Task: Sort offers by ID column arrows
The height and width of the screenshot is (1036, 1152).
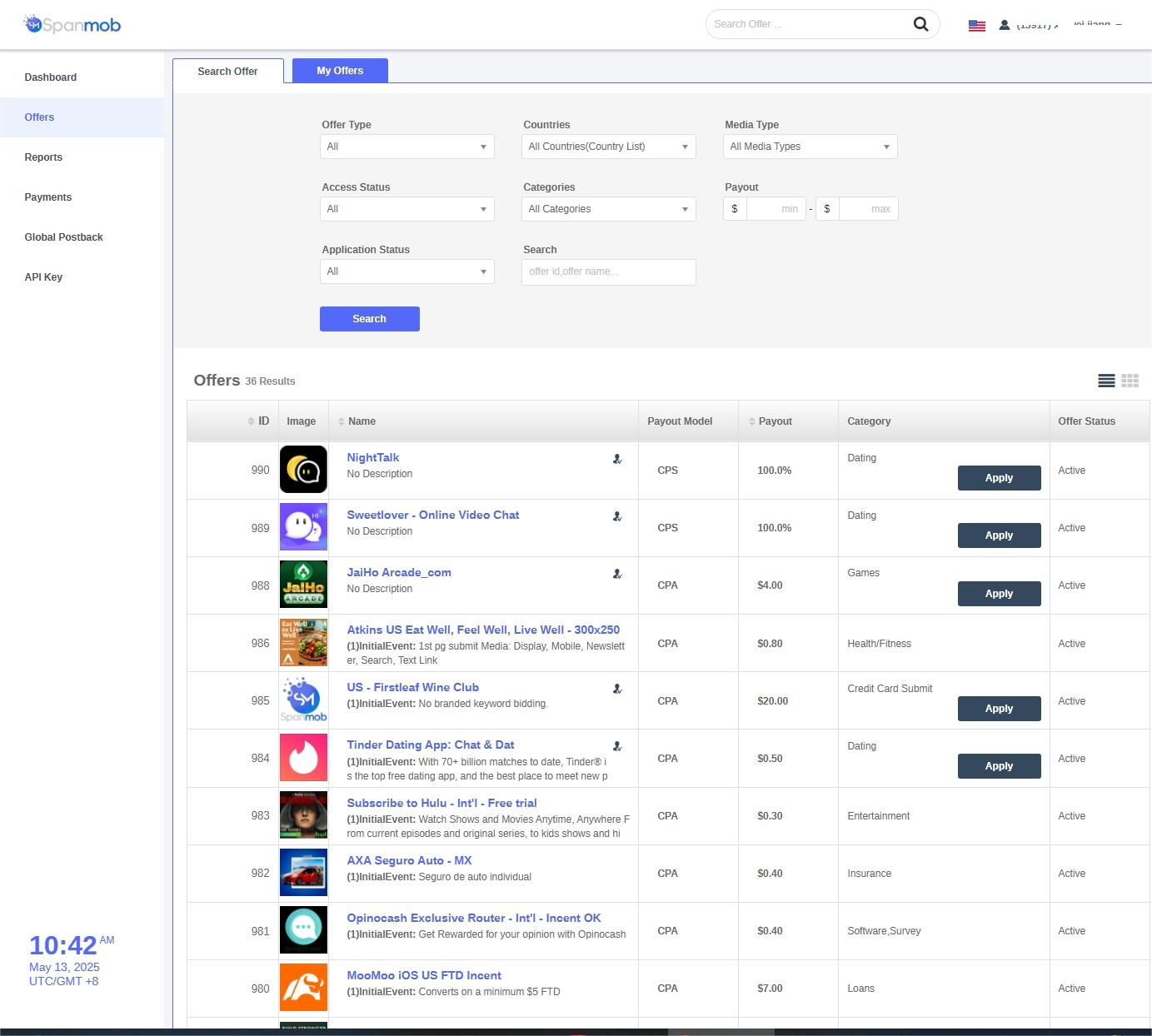Action: click(x=251, y=421)
